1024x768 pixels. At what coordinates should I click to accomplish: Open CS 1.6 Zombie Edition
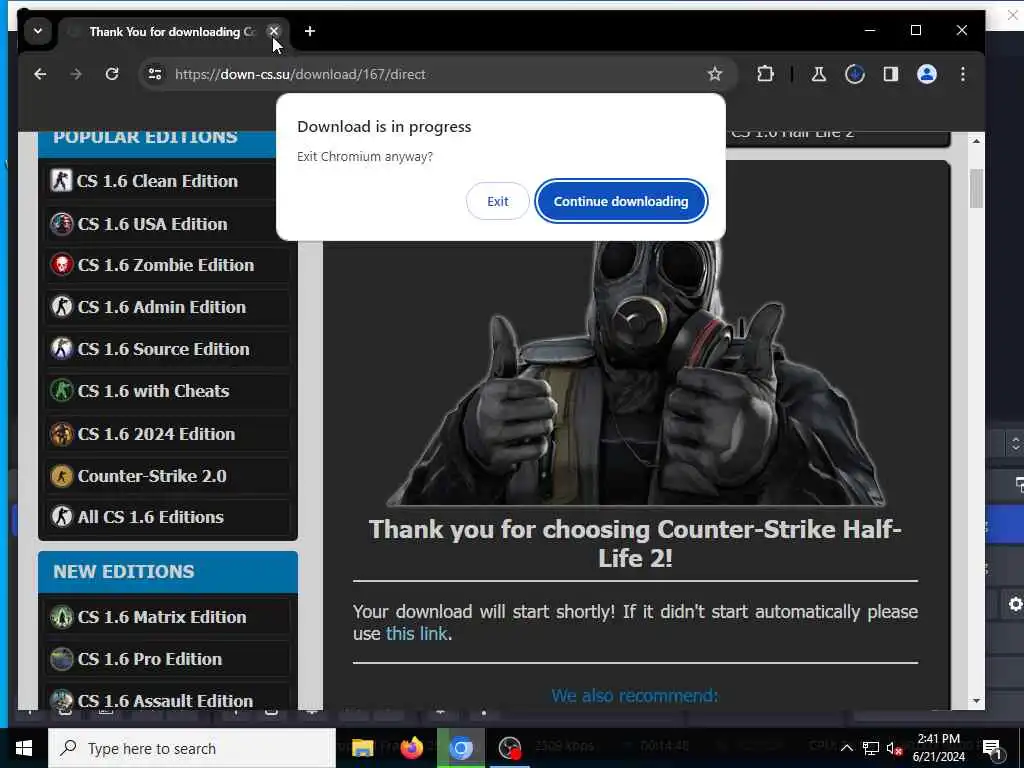point(168,265)
